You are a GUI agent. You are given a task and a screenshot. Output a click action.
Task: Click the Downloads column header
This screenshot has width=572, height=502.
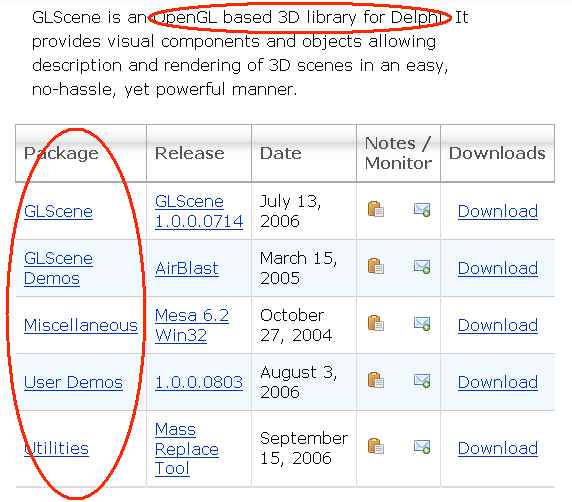(x=498, y=153)
